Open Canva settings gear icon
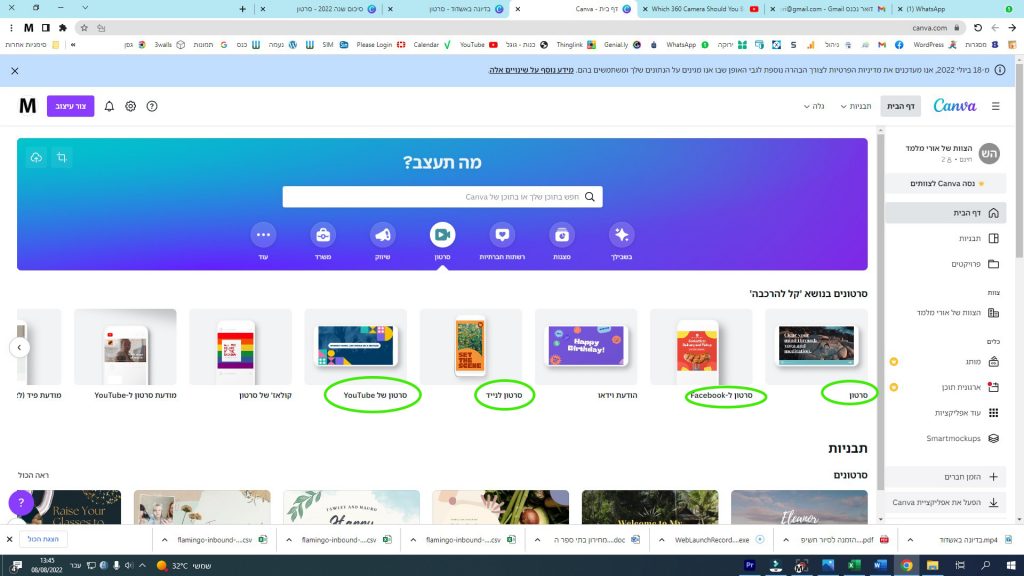The image size is (1024, 576). coord(131,106)
